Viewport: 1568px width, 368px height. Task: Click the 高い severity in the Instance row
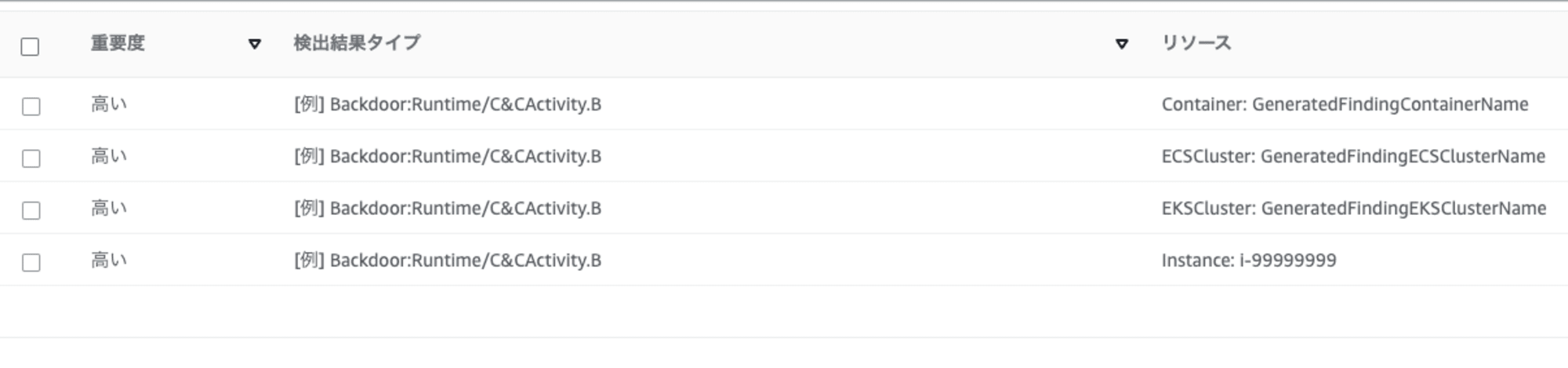(108, 260)
